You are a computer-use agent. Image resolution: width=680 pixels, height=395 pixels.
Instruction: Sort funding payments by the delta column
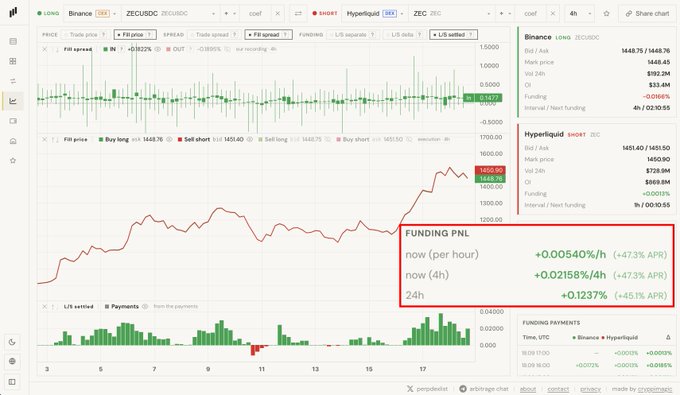(668, 337)
